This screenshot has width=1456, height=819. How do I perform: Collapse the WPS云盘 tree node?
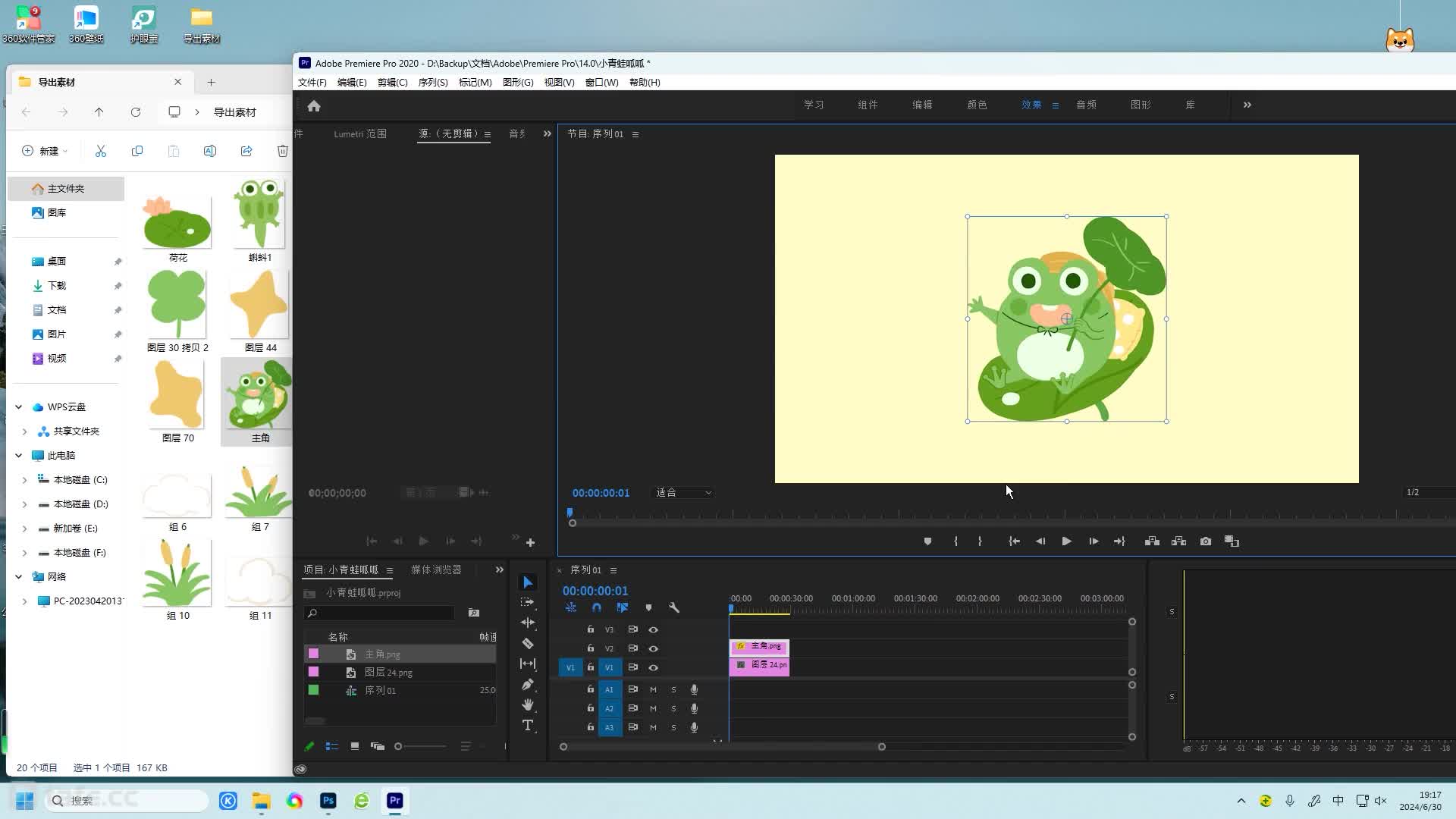click(19, 407)
